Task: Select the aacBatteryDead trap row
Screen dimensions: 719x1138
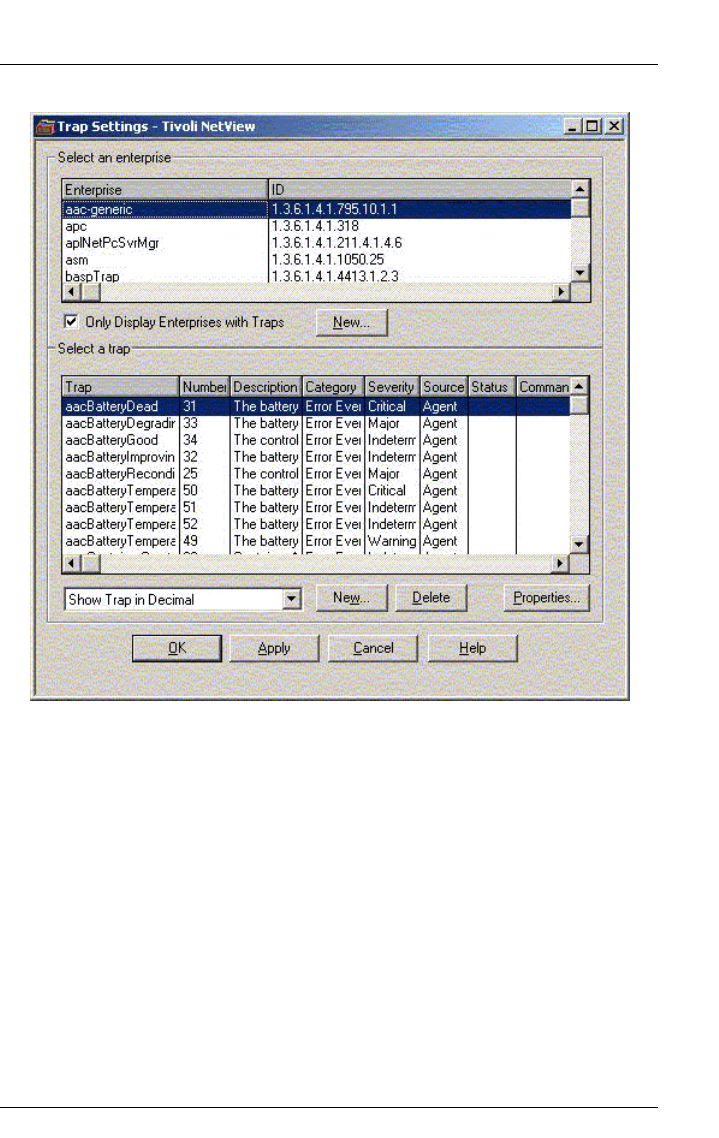Action: coord(317,406)
